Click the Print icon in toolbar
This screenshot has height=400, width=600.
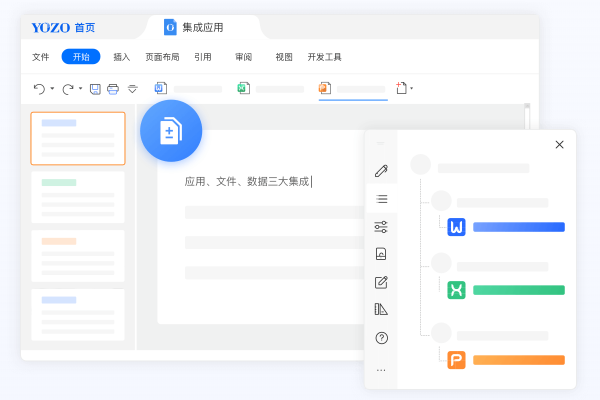[113, 89]
